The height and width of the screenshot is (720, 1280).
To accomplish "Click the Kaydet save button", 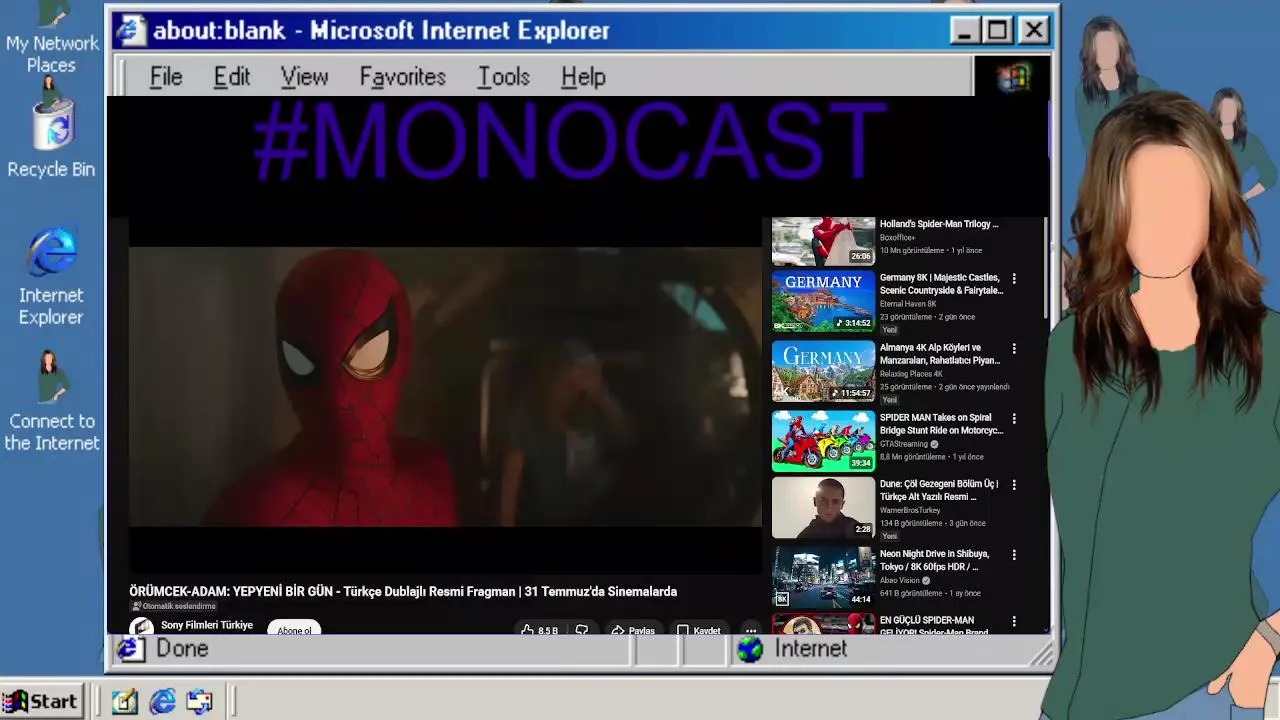I will (699, 630).
